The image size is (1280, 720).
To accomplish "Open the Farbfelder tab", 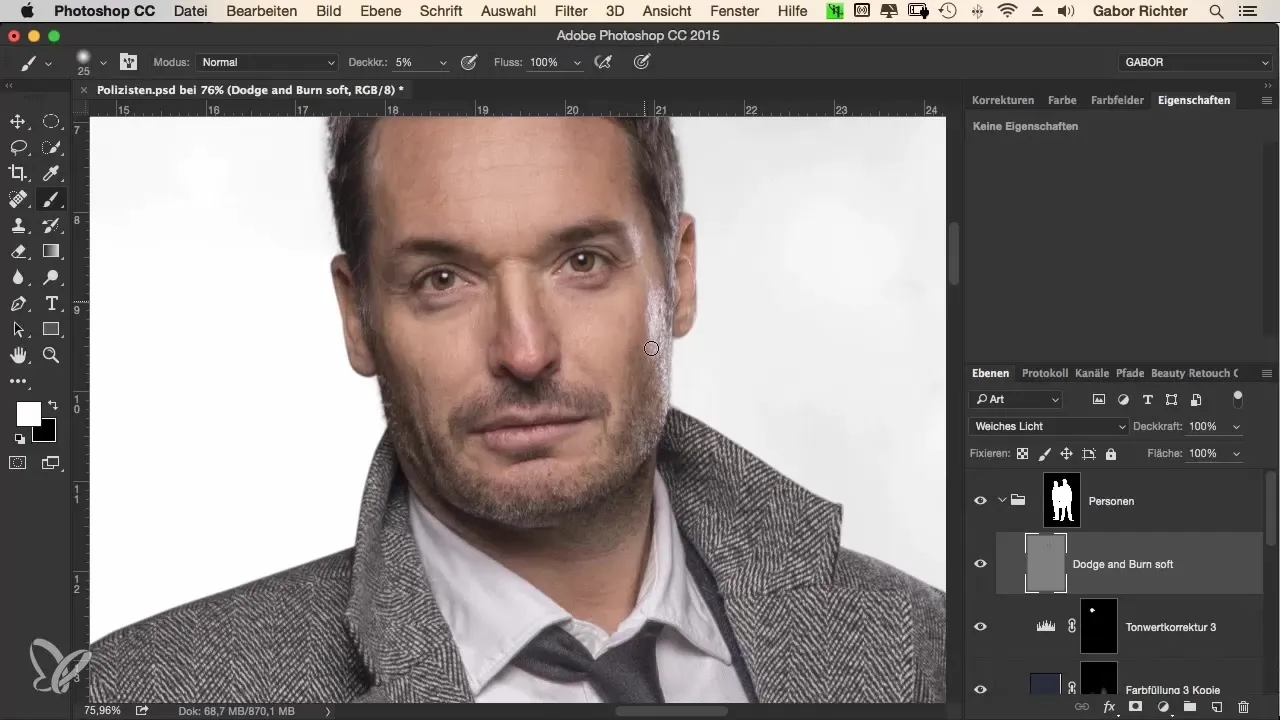I will coord(1117,100).
